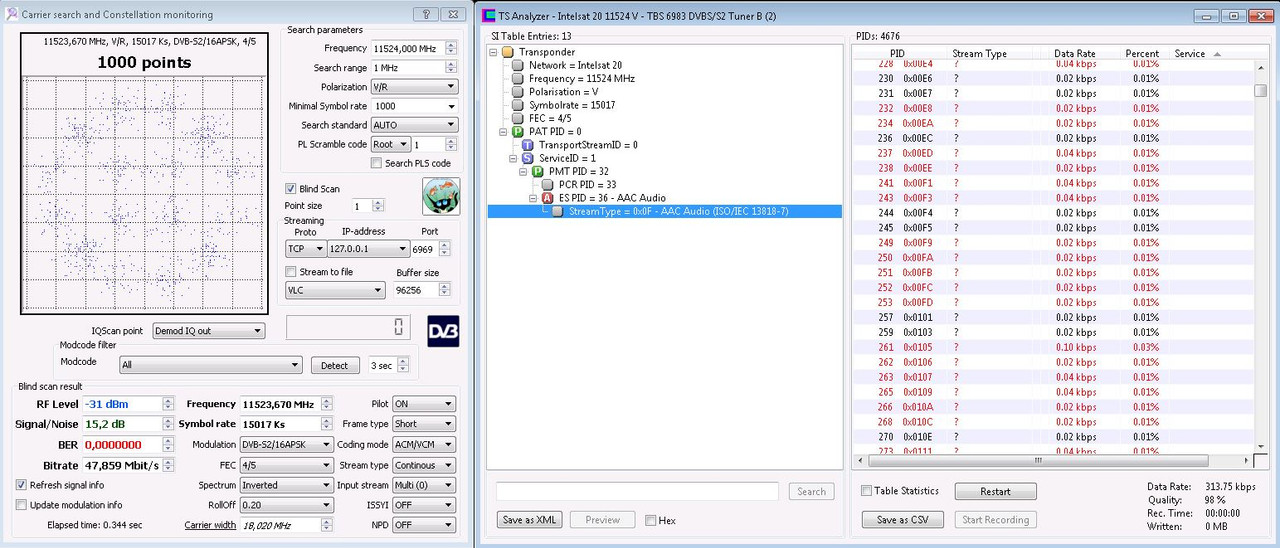Uncheck the Blind Scan checkbox
1280x548 pixels.
[291, 188]
